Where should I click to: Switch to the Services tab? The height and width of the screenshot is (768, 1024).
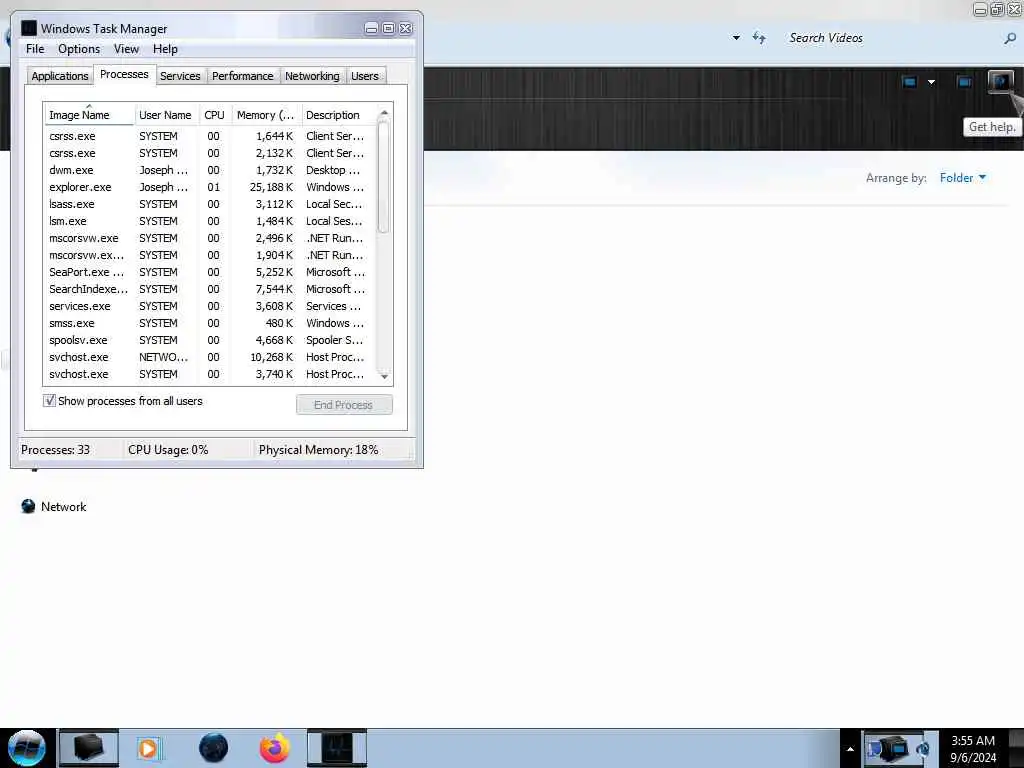pos(180,76)
